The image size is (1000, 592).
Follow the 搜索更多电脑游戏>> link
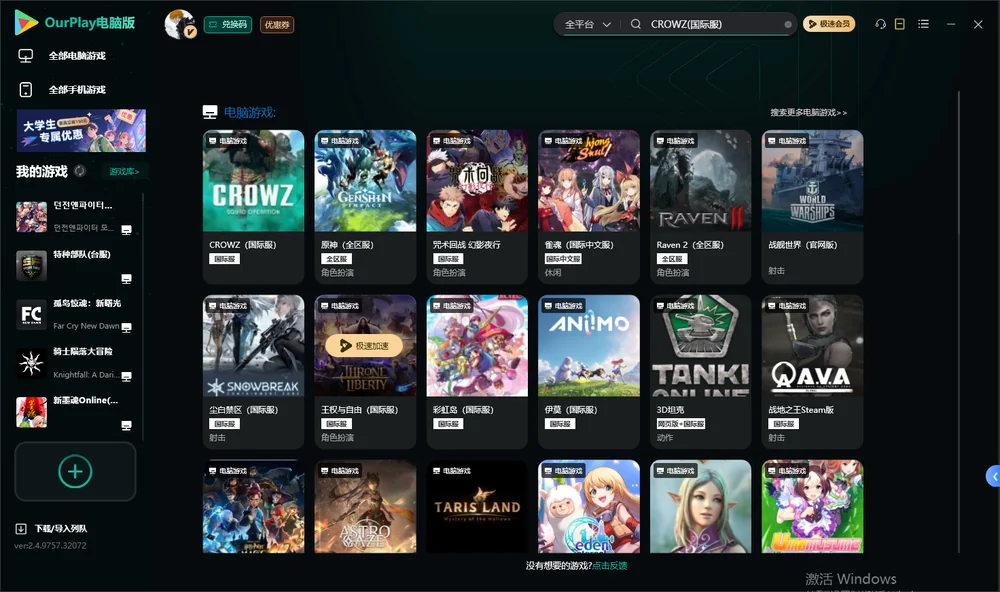point(808,112)
